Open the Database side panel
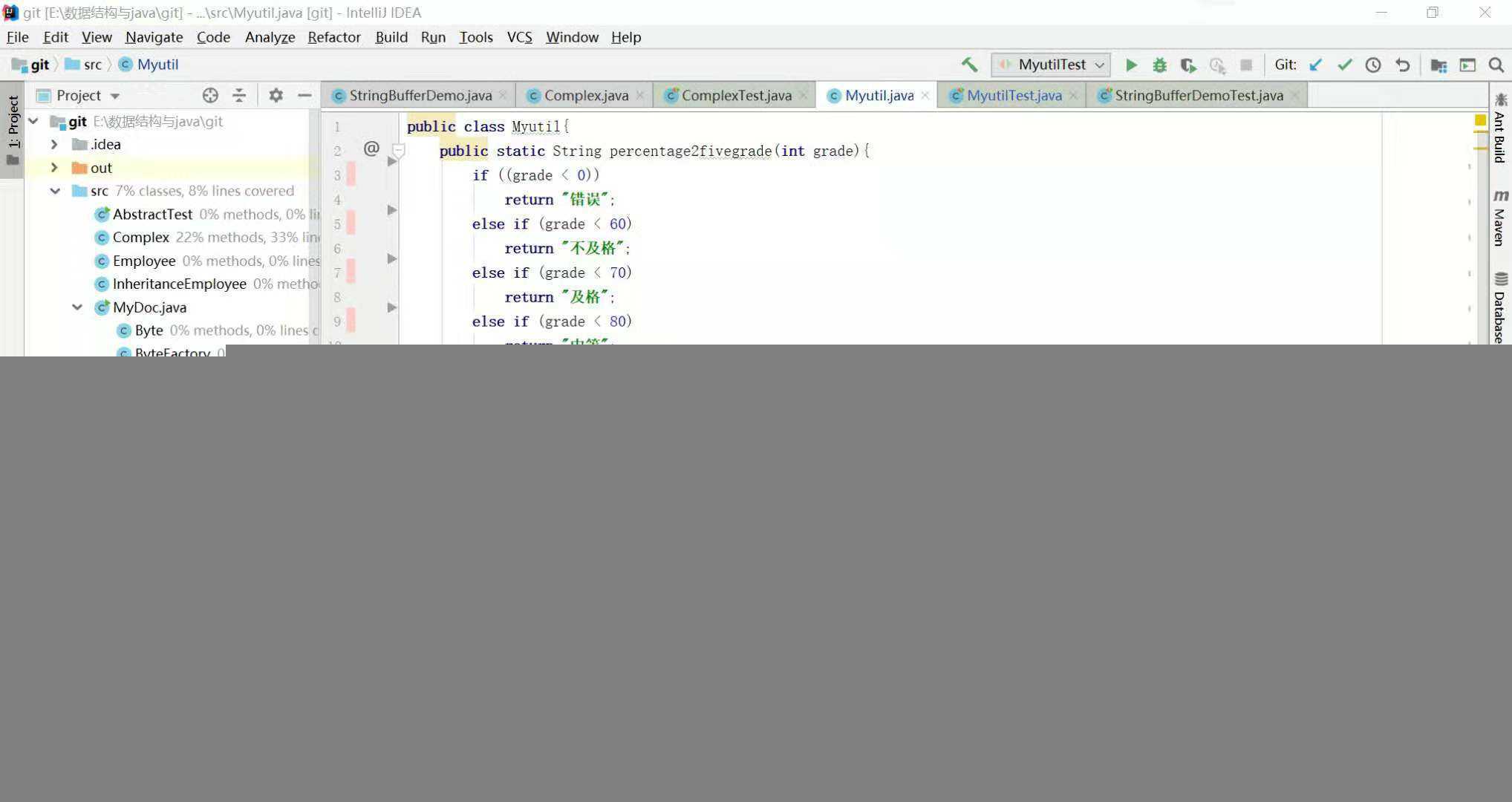This screenshot has width=1512, height=802. (x=1499, y=307)
